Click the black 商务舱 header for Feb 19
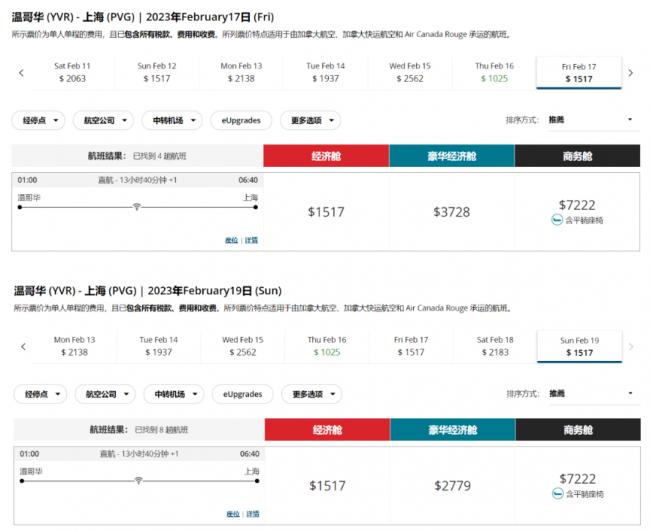 (578, 429)
